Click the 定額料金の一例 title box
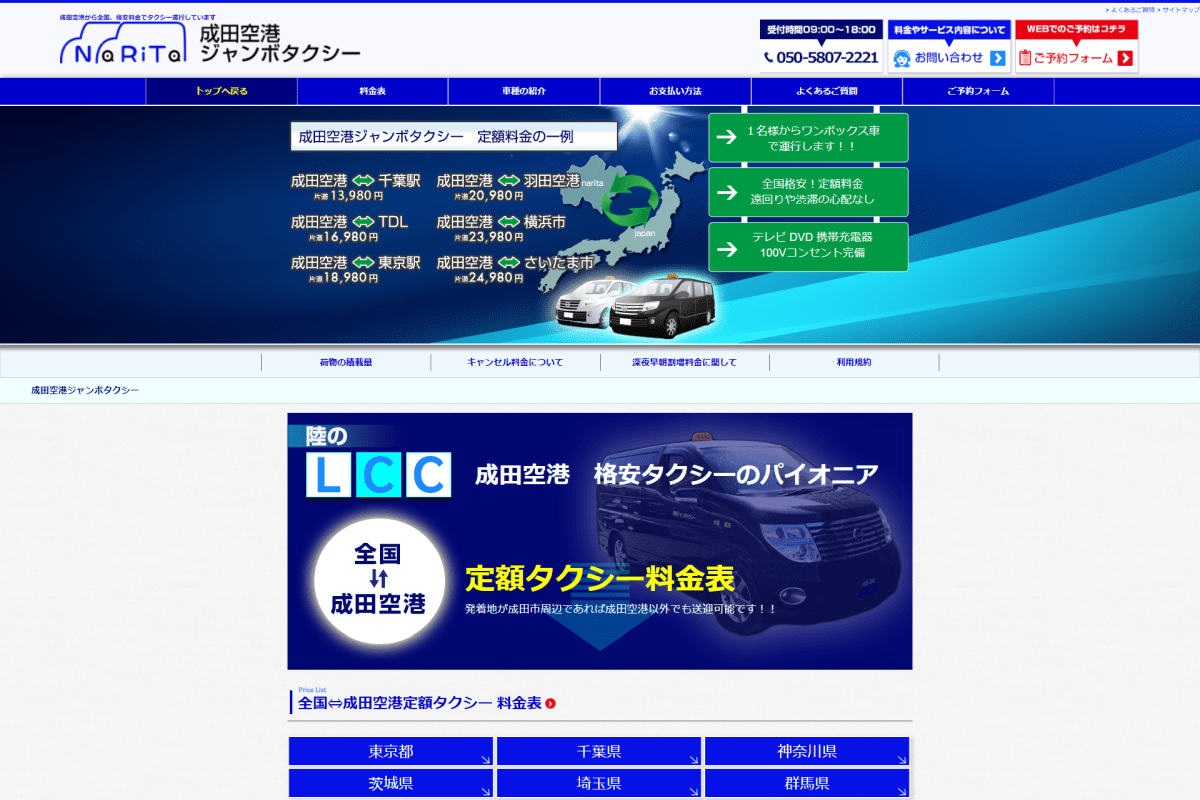Viewport: 1200px width, 800px height. [454, 137]
